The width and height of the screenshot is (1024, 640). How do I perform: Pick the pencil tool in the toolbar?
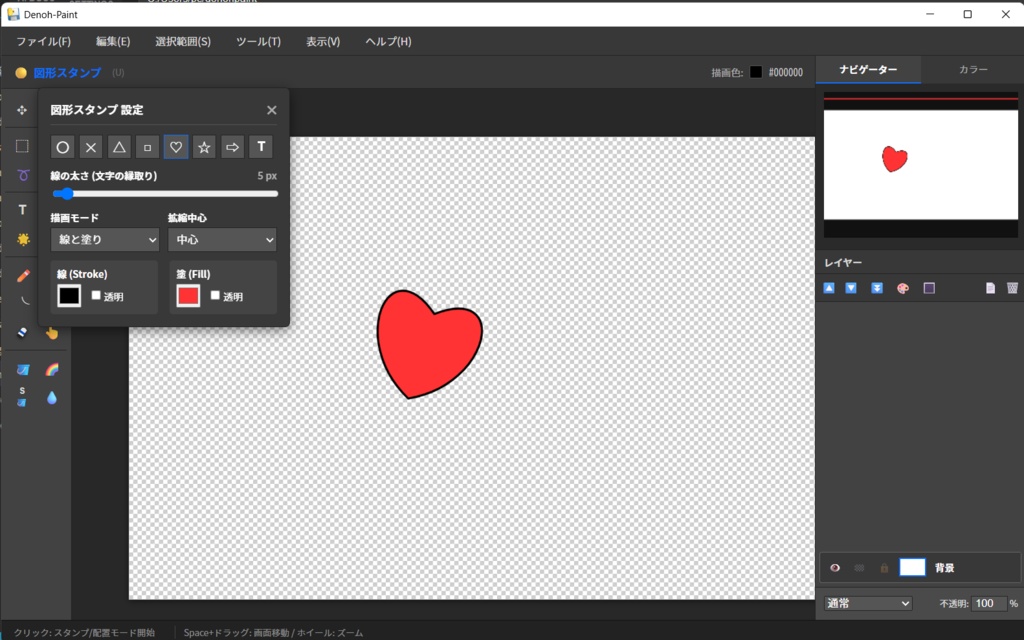[x=24, y=276]
